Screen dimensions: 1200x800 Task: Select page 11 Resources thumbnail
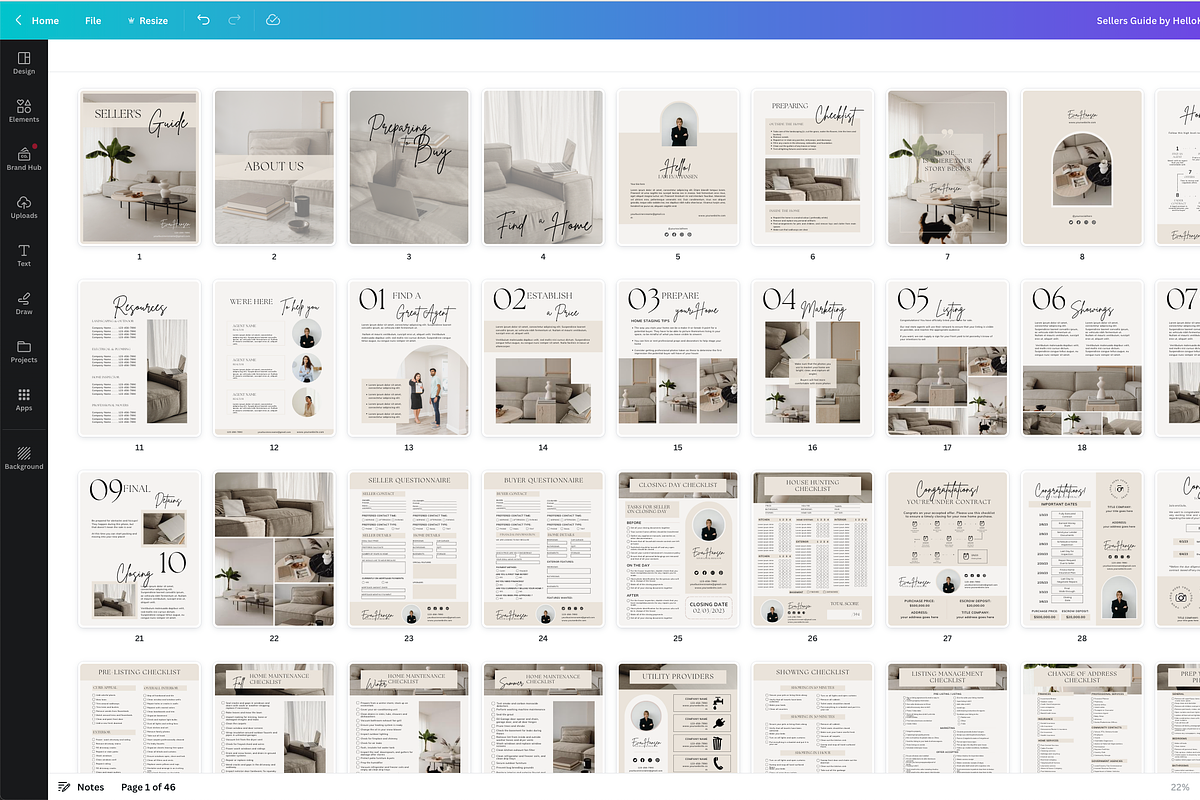click(139, 358)
